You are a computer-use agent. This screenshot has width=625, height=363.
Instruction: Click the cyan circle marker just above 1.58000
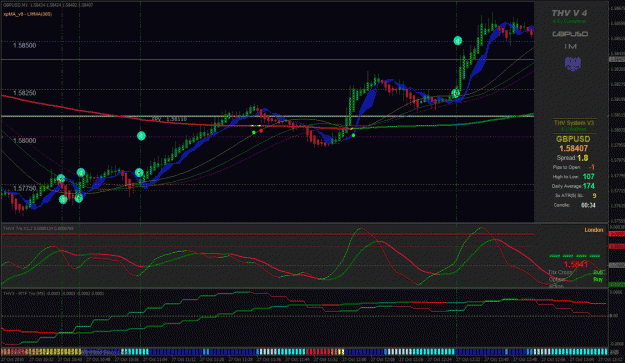[141, 136]
